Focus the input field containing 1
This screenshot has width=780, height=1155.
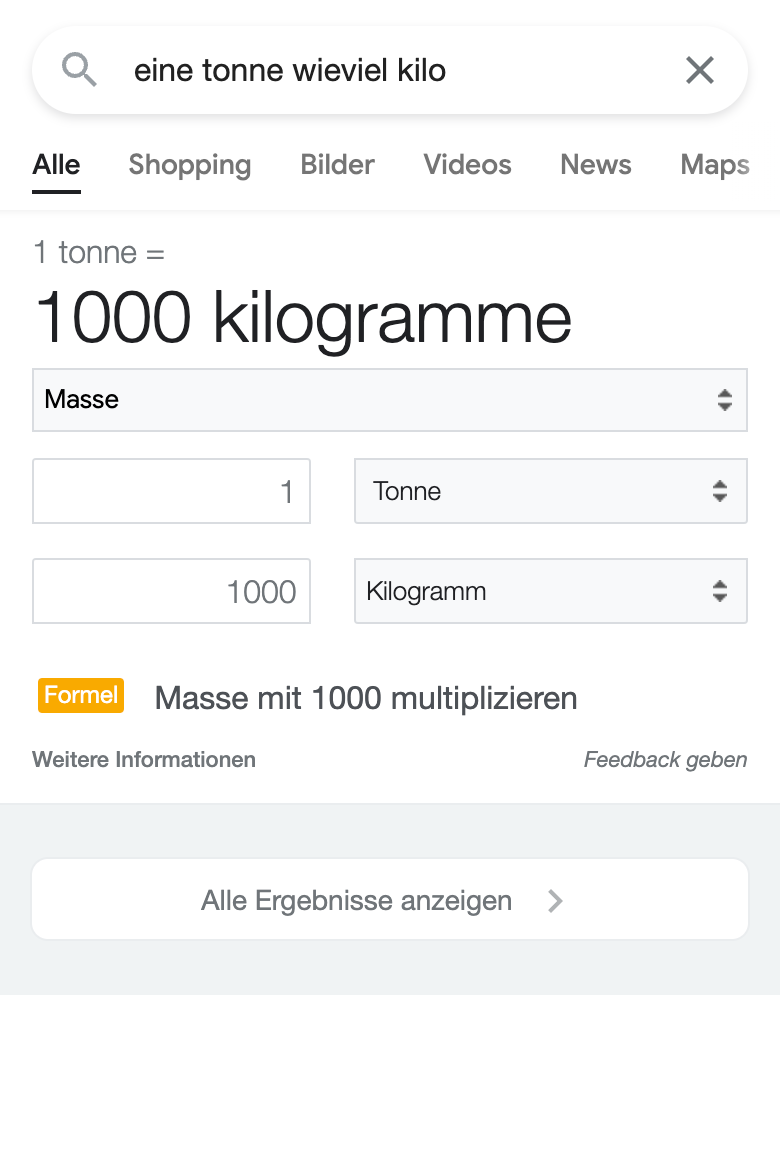coord(171,491)
